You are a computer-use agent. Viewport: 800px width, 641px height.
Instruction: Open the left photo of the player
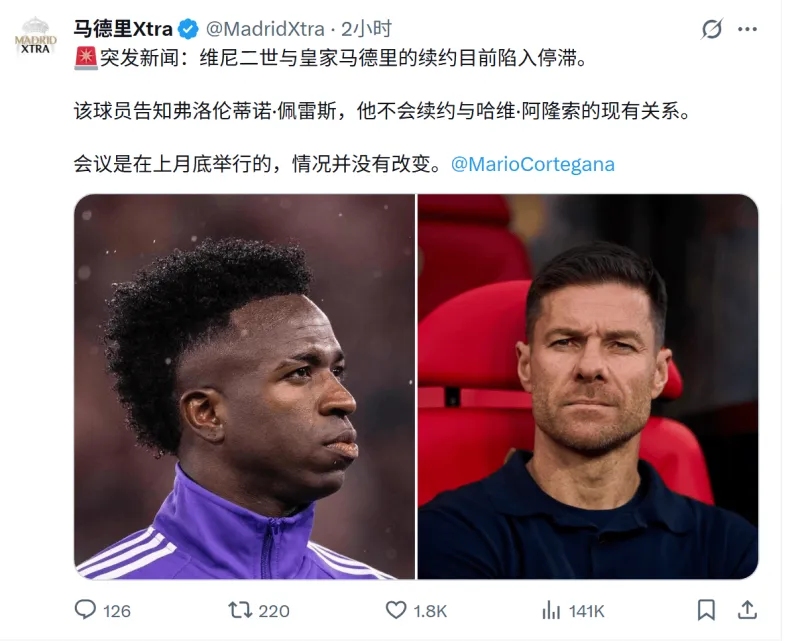click(x=244, y=386)
